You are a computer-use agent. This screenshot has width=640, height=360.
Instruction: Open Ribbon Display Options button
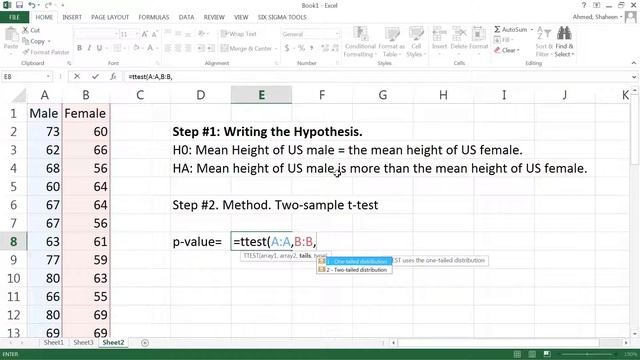(x=597, y=5)
